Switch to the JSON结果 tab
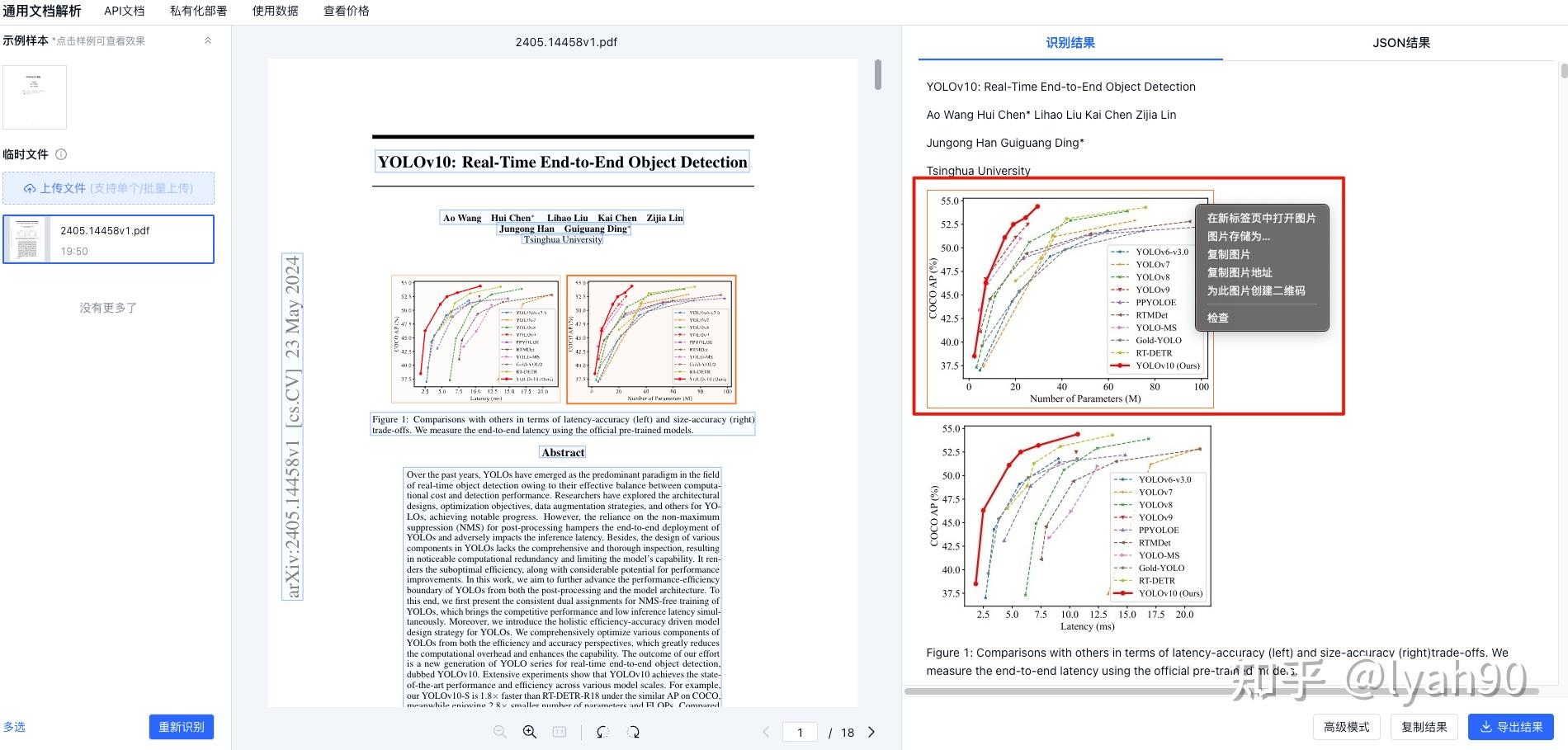Image resolution: width=1568 pixels, height=750 pixels. pos(1401,43)
